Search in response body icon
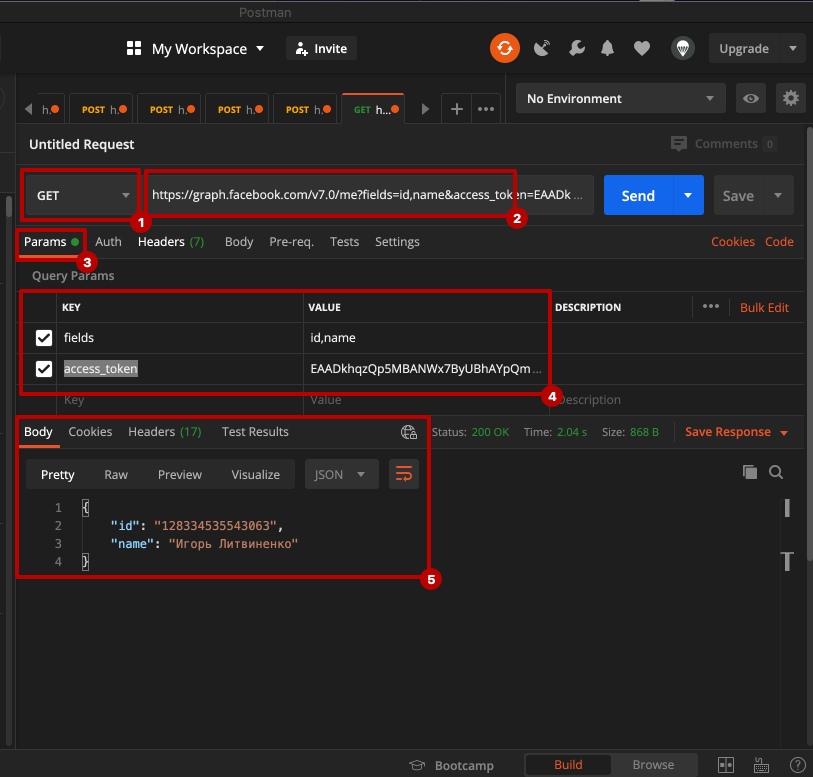Screen dimensions: 813x777 [x=776, y=472]
